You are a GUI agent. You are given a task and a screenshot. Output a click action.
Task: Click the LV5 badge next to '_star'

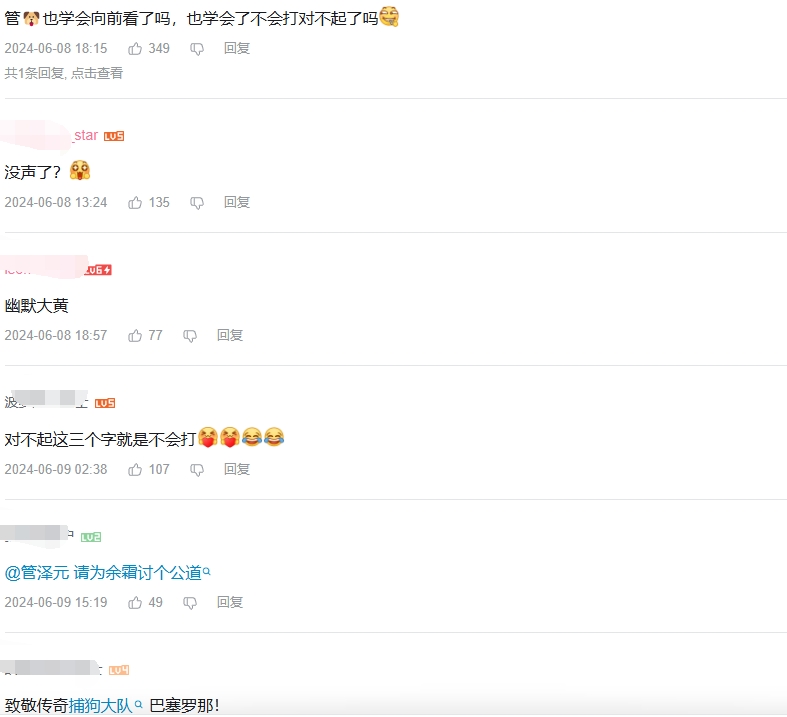click(114, 136)
